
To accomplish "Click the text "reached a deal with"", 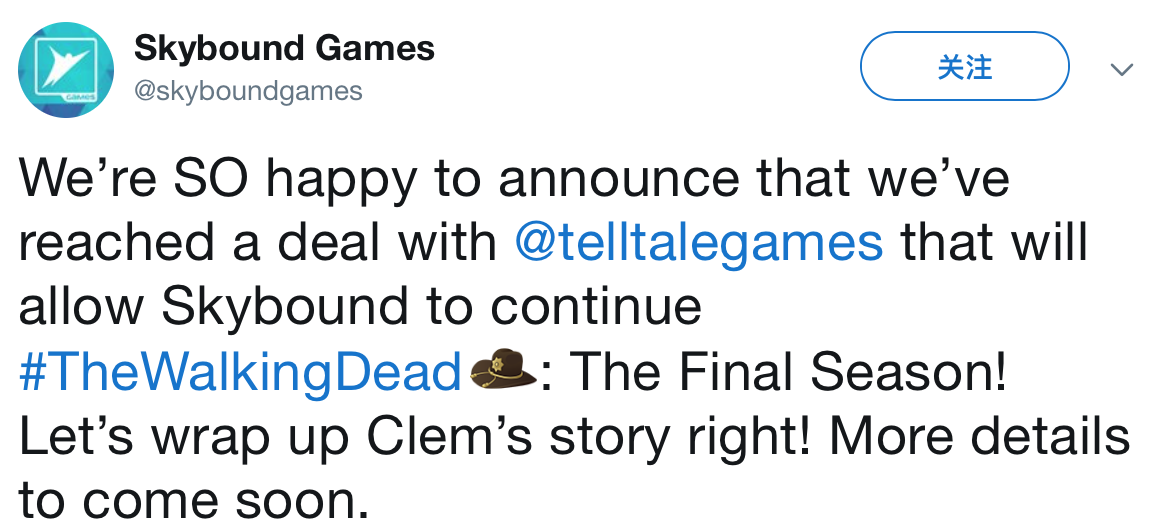I will [x=260, y=243].
